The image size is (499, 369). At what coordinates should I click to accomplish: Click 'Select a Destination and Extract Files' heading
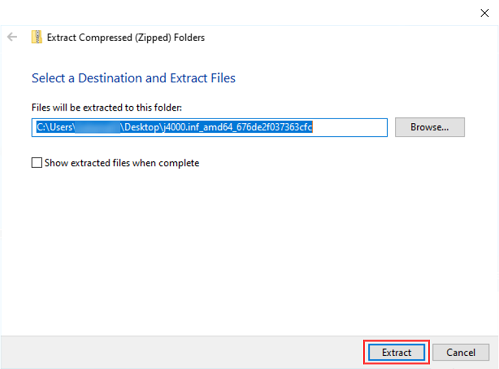coord(133,78)
